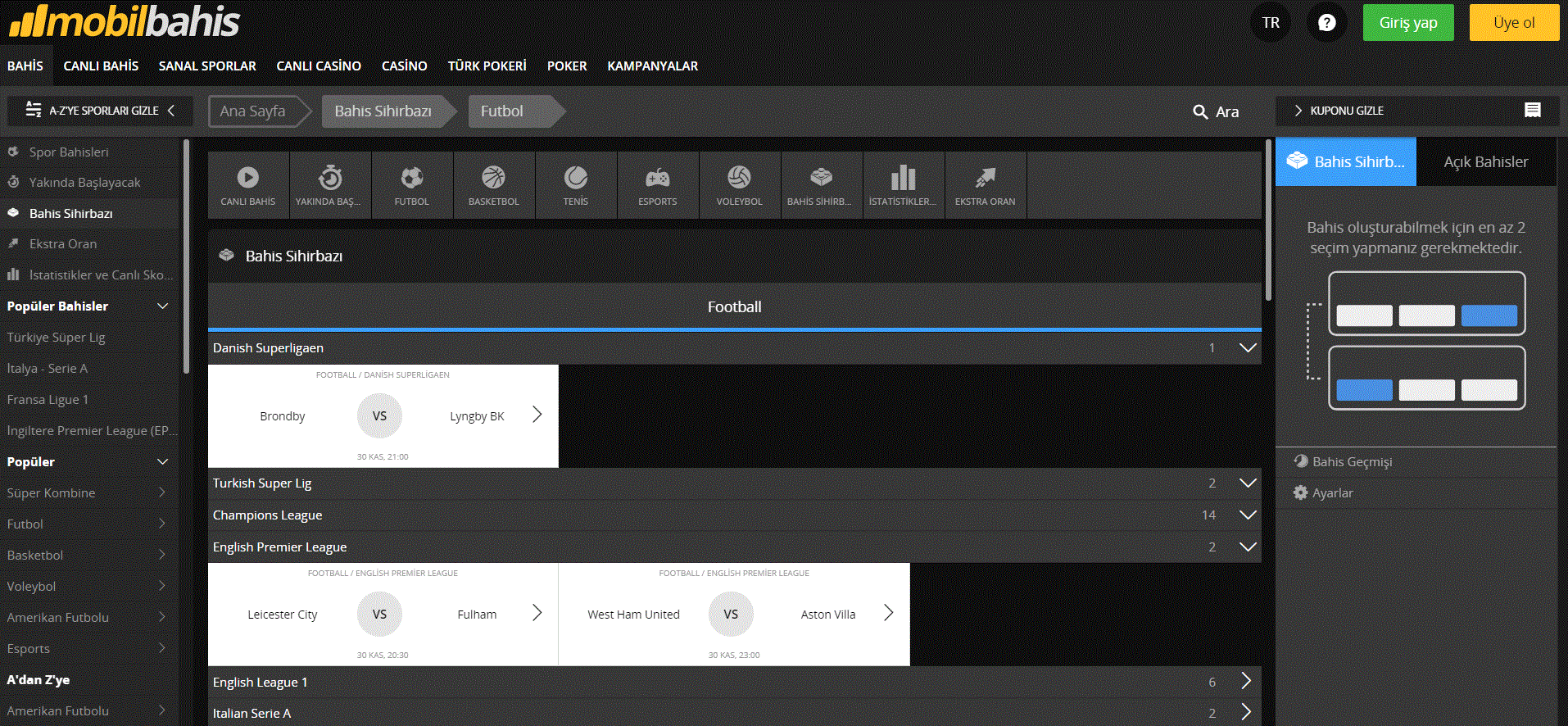Screen dimensions: 1568x726
Task: Click the main content scrollbar
Action: pos(1268,220)
